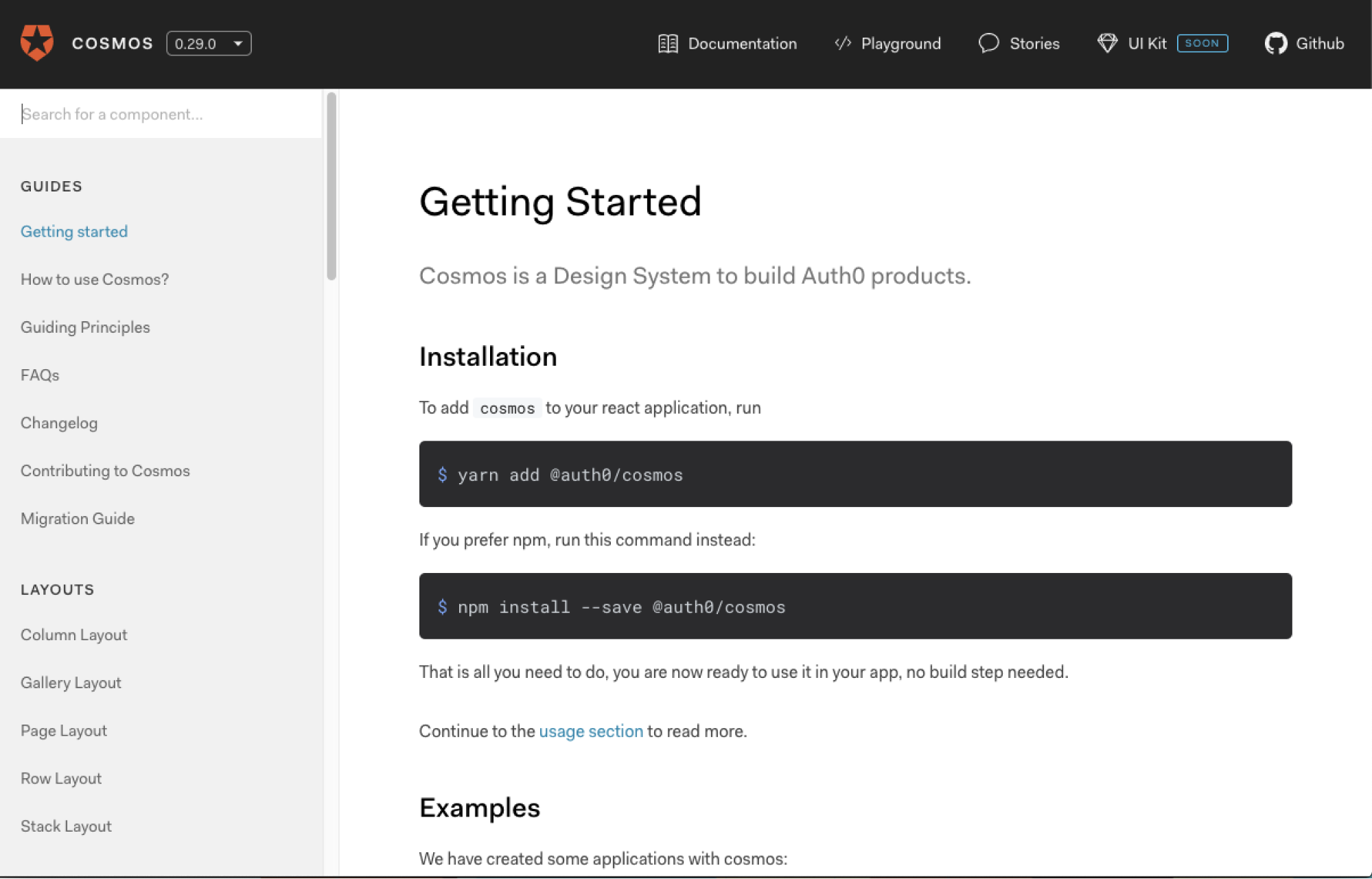Click Contributing to Cosmos
The image size is (1372, 879).
pos(105,471)
